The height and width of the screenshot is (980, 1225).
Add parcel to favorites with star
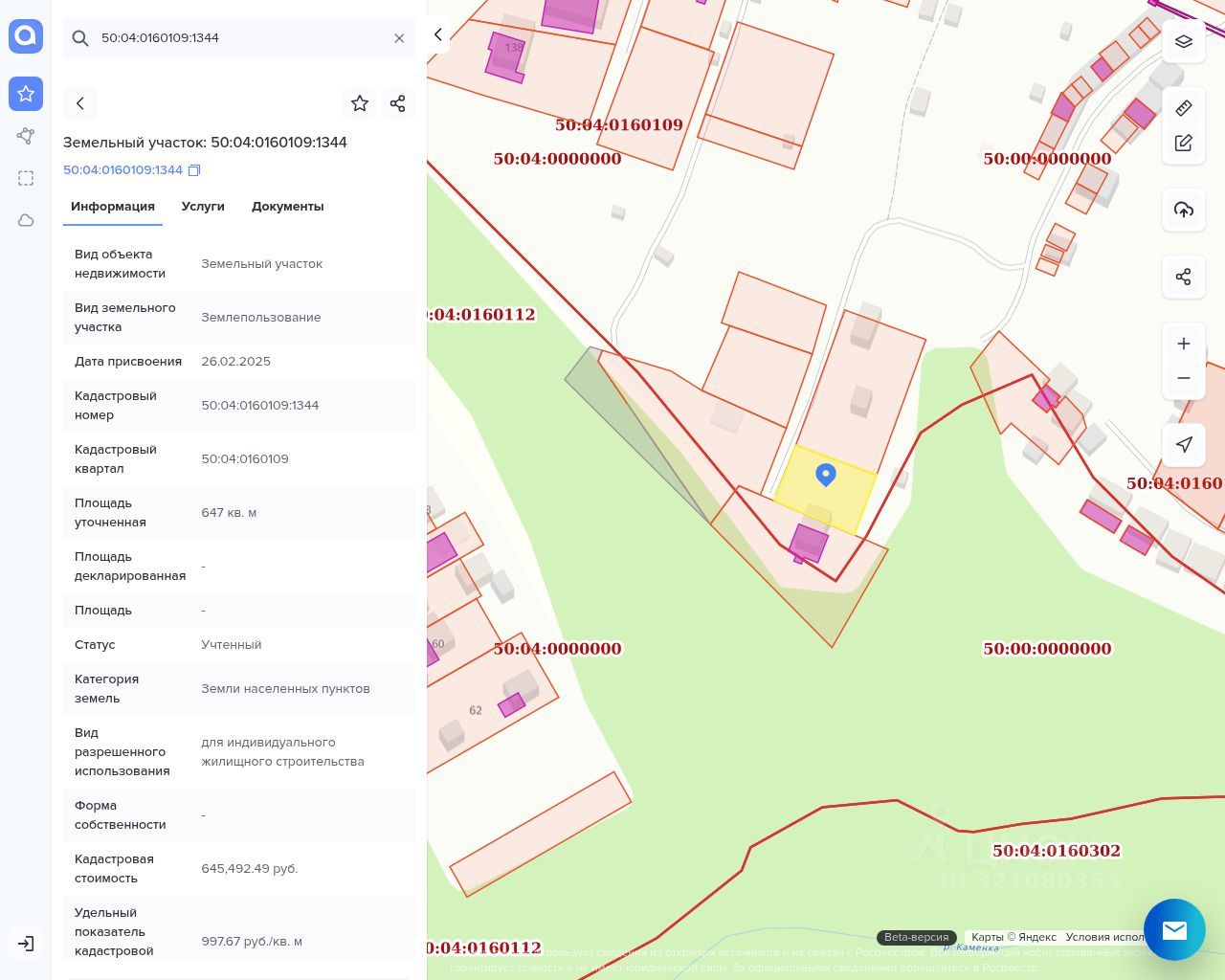[360, 103]
